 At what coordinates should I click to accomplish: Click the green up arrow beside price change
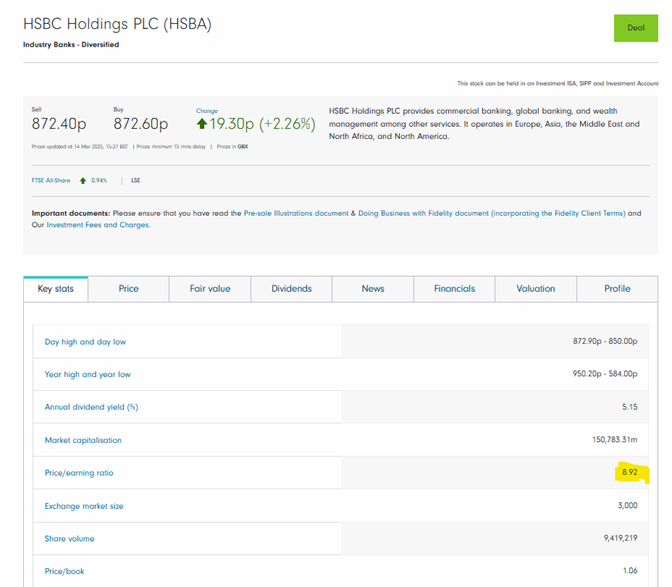(202, 124)
